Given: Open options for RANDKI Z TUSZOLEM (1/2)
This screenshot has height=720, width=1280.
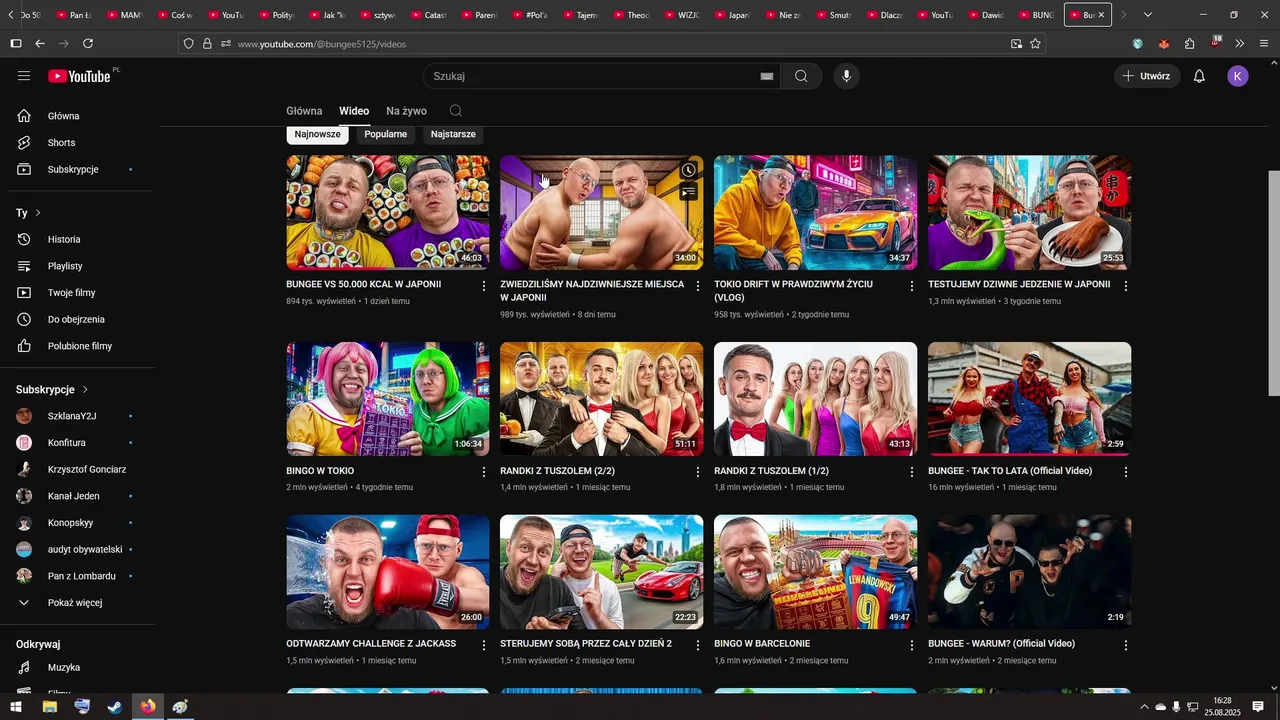Looking at the screenshot, I should (911, 472).
